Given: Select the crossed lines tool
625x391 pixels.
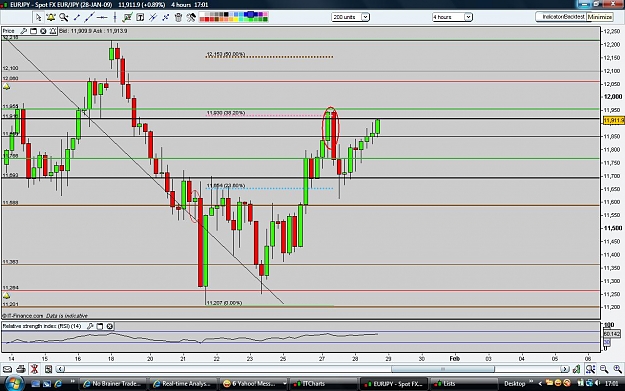Looking at the screenshot, I should (153, 17).
